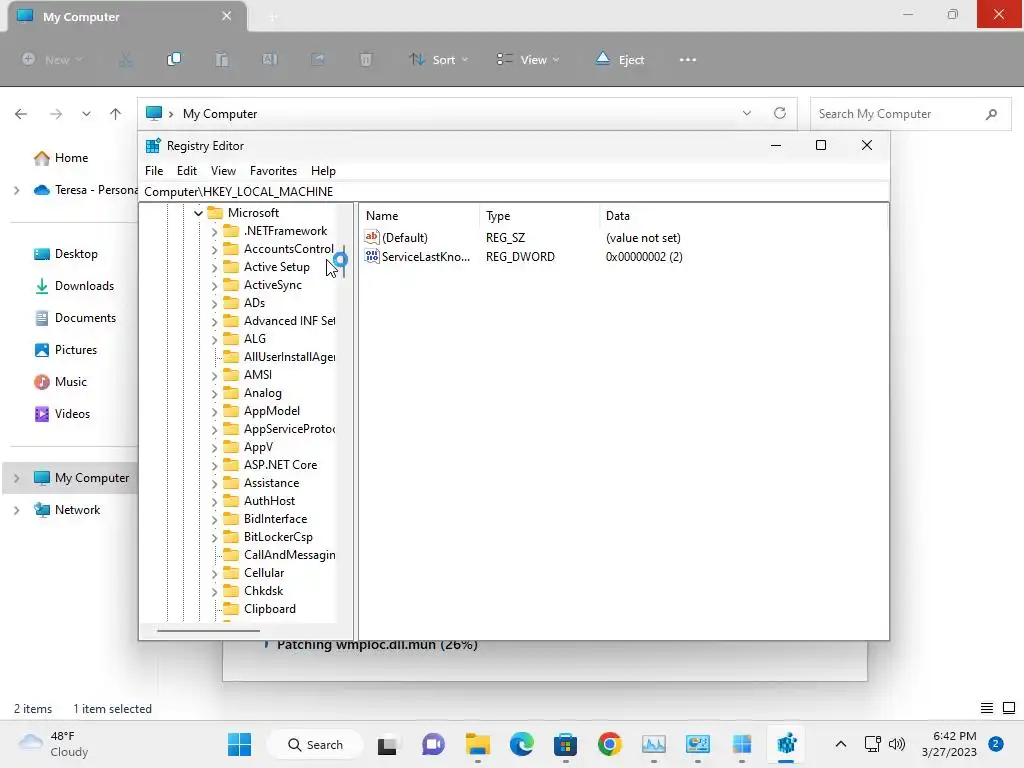Open the Favorites menu
The width and height of the screenshot is (1024, 768).
click(273, 170)
